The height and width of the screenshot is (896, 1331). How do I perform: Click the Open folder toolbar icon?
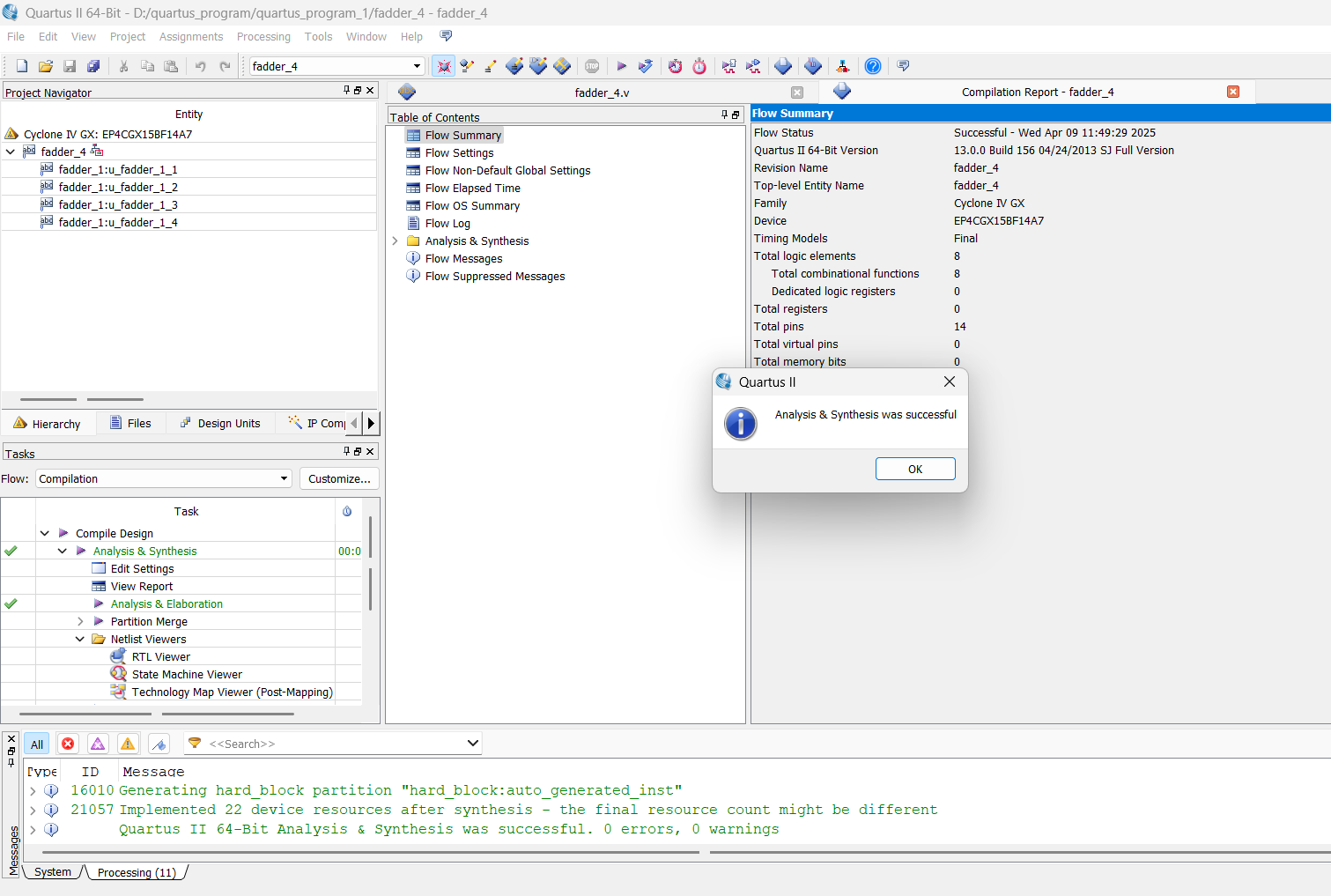(46, 66)
